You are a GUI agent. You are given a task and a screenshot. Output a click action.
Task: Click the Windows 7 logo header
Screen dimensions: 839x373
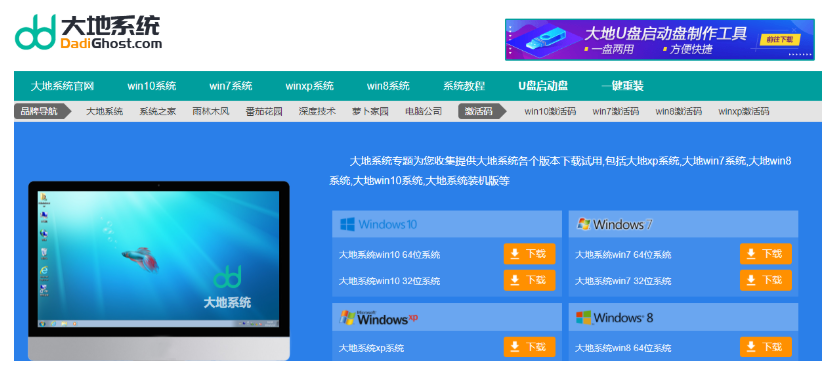[x=615, y=224]
